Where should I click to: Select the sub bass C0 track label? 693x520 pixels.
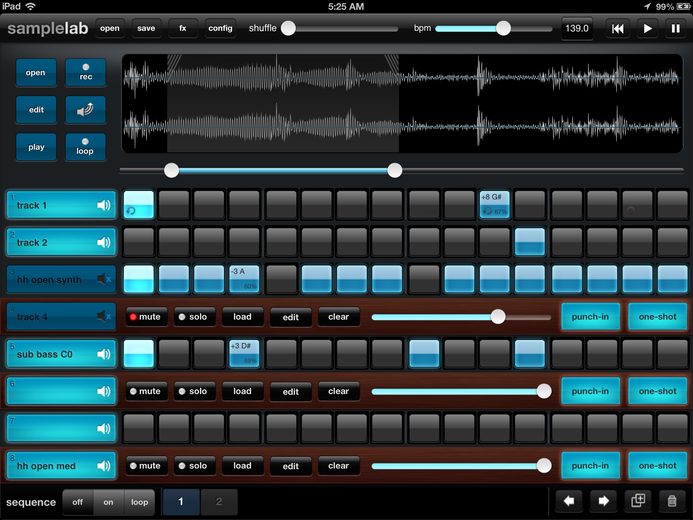[61, 354]
